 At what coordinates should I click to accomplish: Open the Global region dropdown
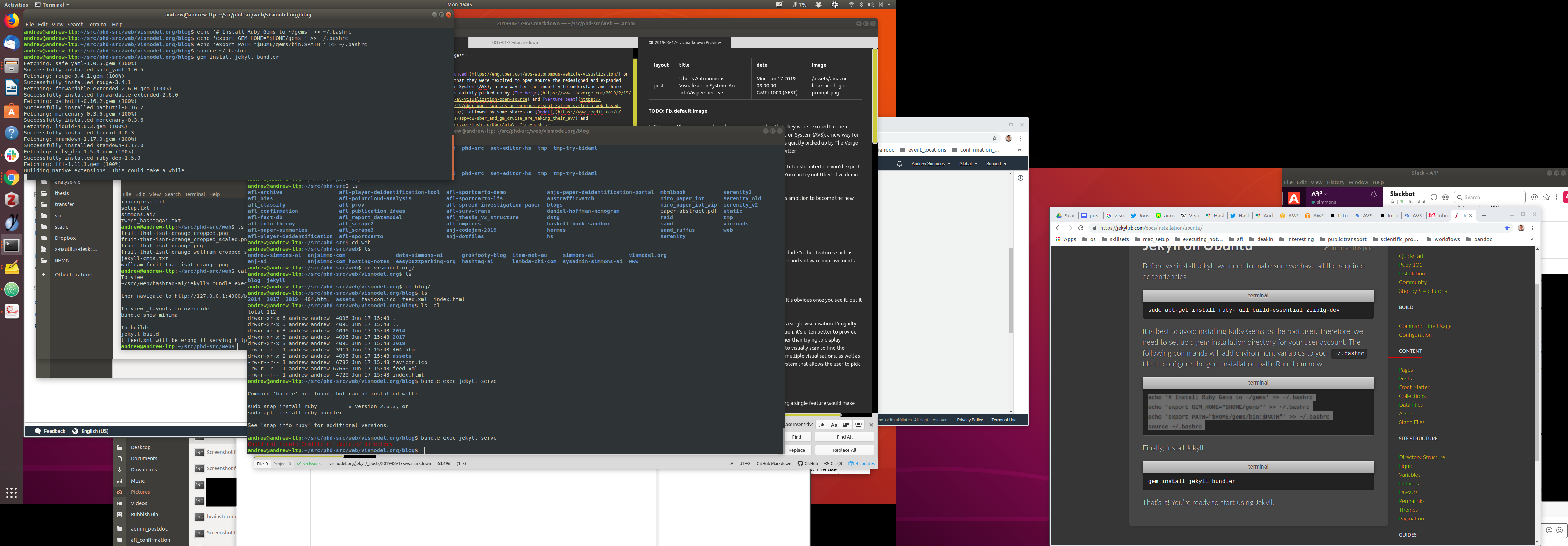968,164
